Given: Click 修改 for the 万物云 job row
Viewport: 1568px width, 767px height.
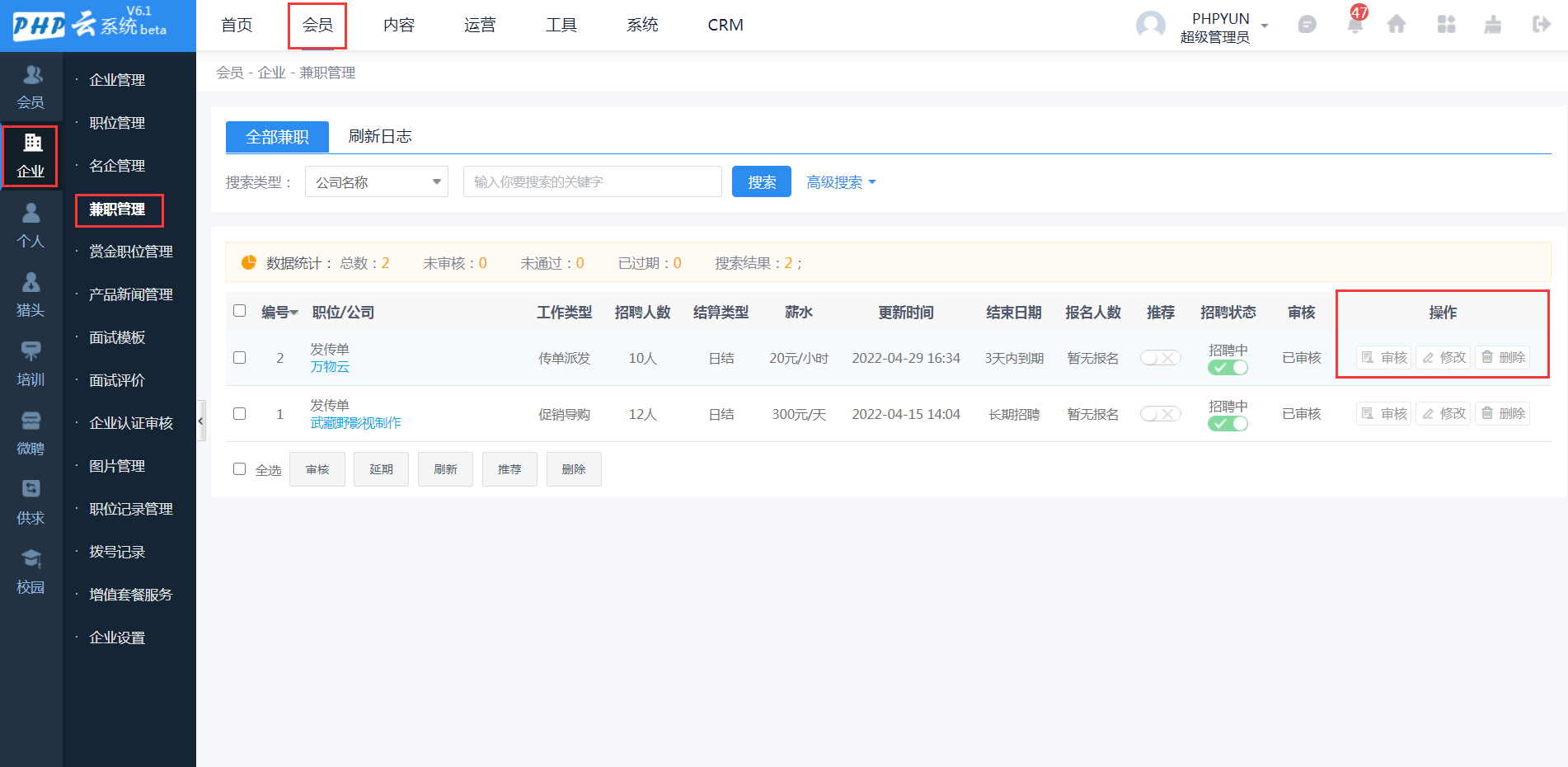Looking at the screenshot, I should click(1444, 357).
